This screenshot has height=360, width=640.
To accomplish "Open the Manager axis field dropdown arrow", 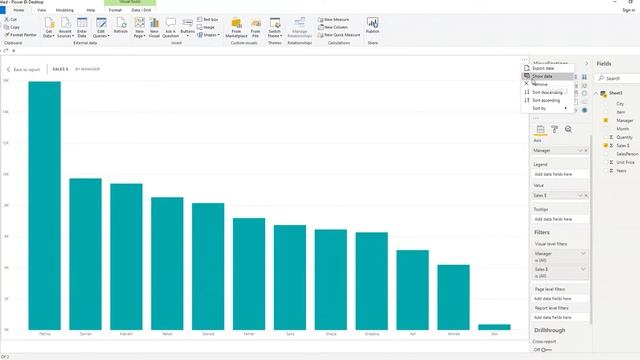I will click(580, 151).
